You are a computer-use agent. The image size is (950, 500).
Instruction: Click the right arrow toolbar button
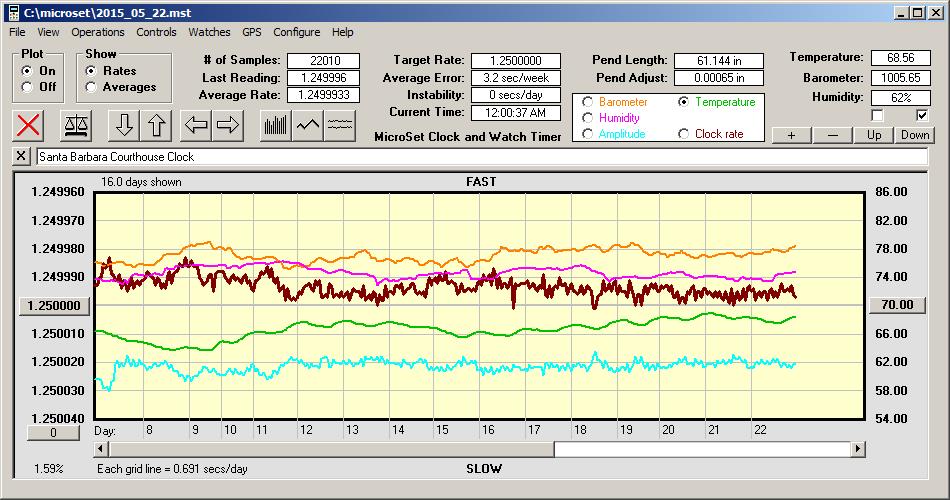coord(228,125)
